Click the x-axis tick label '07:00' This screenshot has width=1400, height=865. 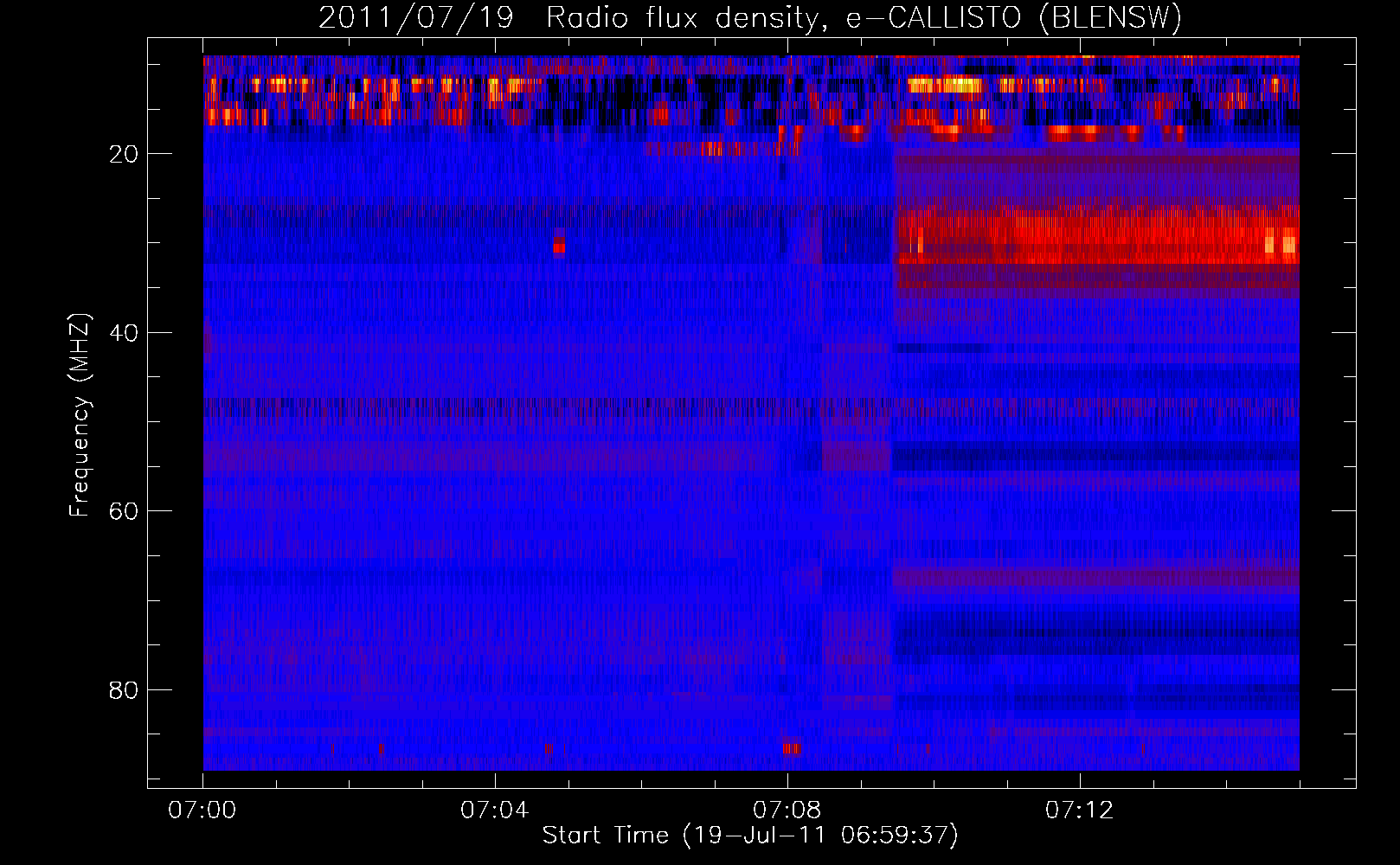point(202,811)
